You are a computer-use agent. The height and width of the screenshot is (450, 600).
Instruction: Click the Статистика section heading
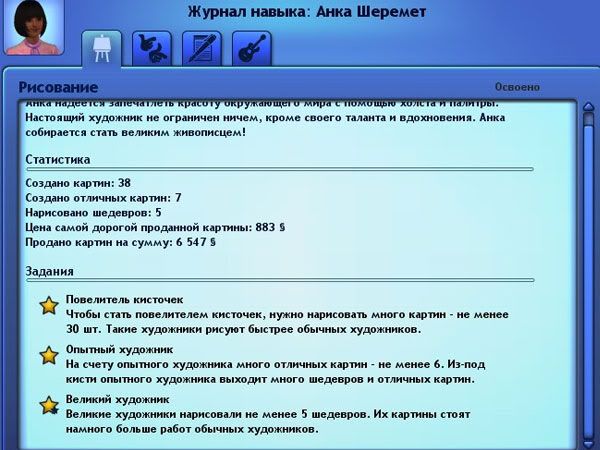[x=58, y=159]
